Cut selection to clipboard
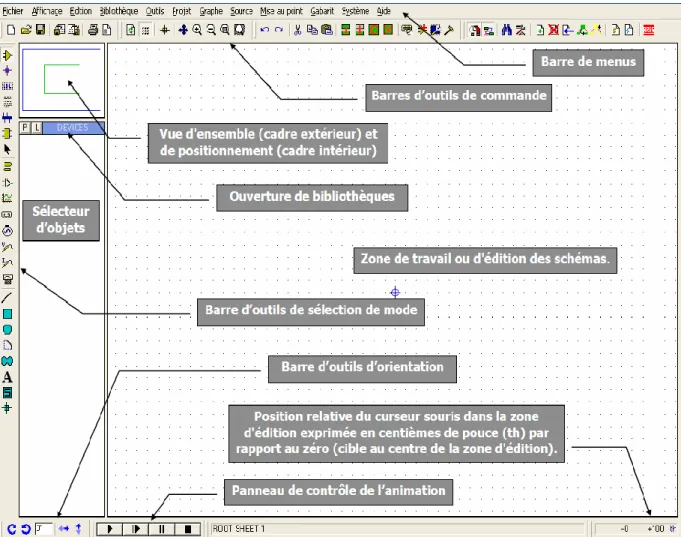The width and height of the screenshot is (681, 537). tap(298, 30)
